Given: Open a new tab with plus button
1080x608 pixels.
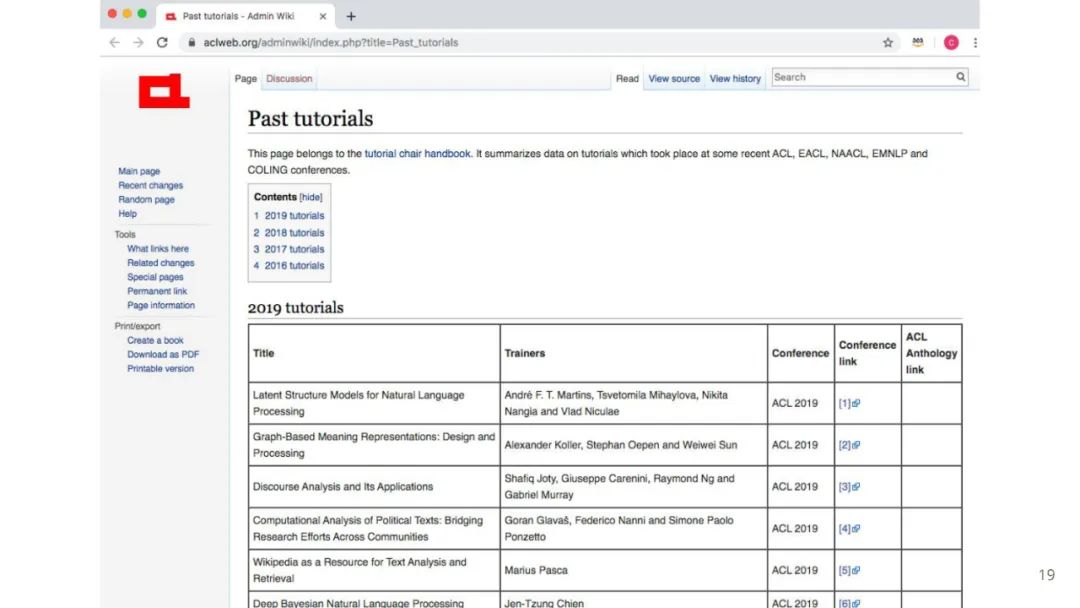Looking at the screenshot, I should click(x=351, y=16).
